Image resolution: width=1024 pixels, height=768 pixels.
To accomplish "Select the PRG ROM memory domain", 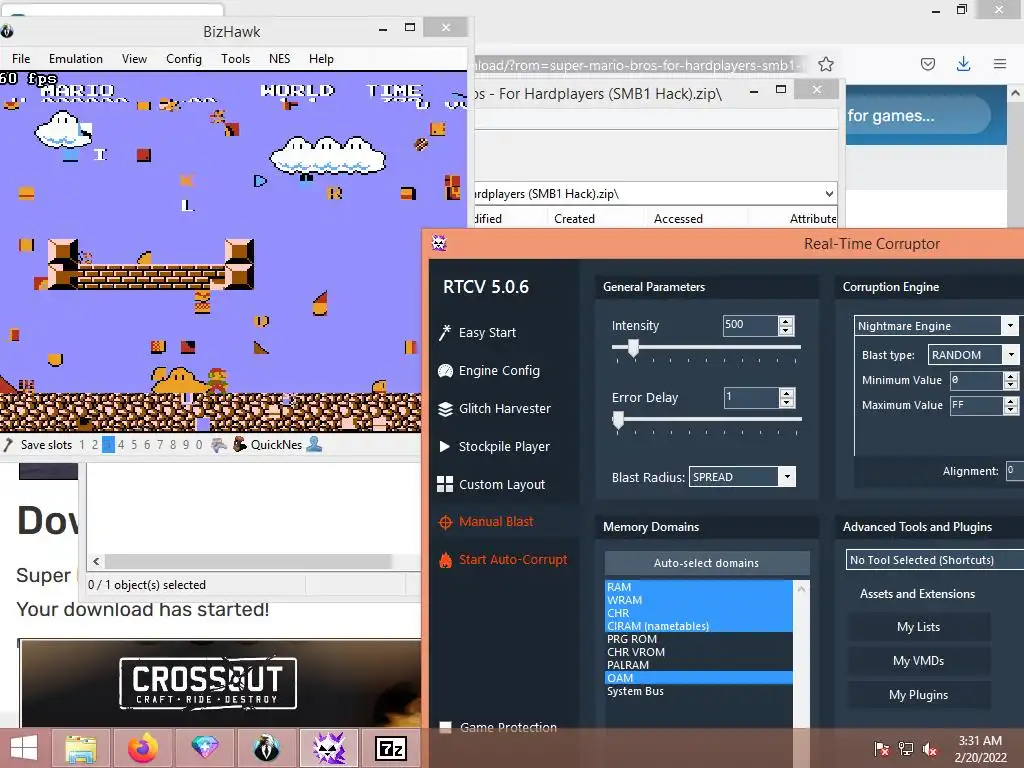I will click(x=699, y=639).
